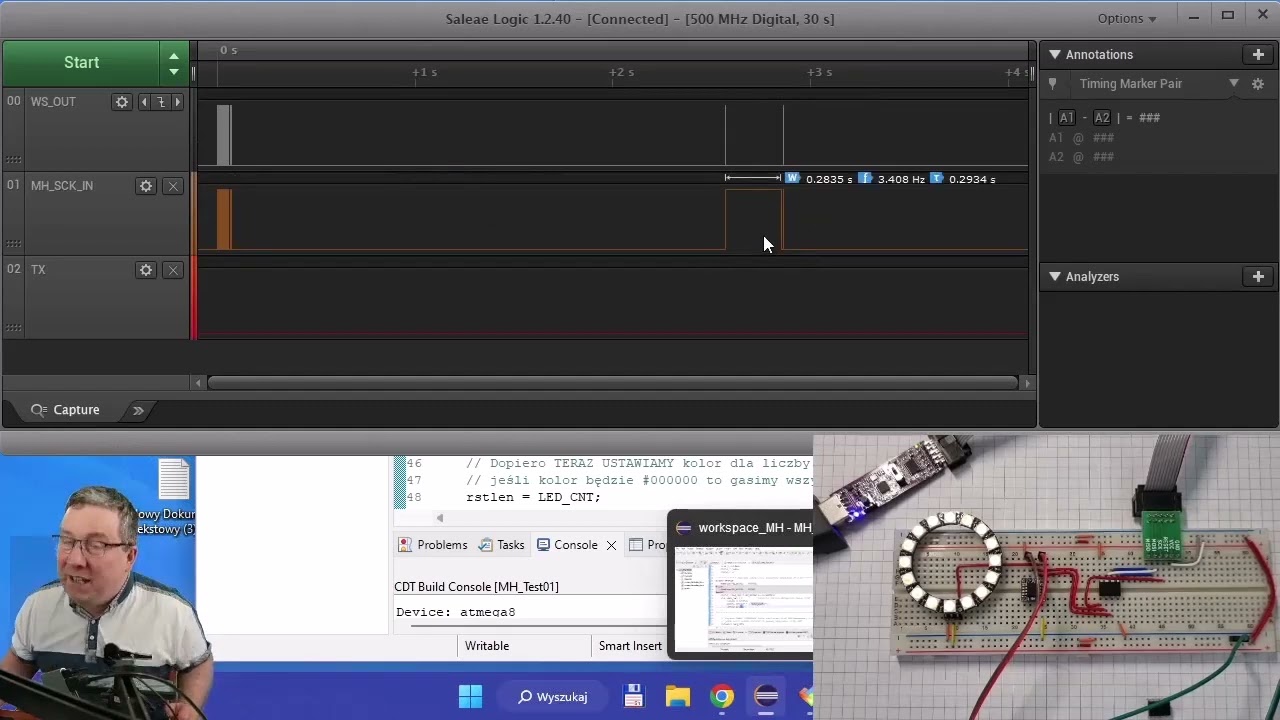Grab the WS_OUT channel drag handle
The width and height of the screenshot is (1280, 720).
point(13,159)
